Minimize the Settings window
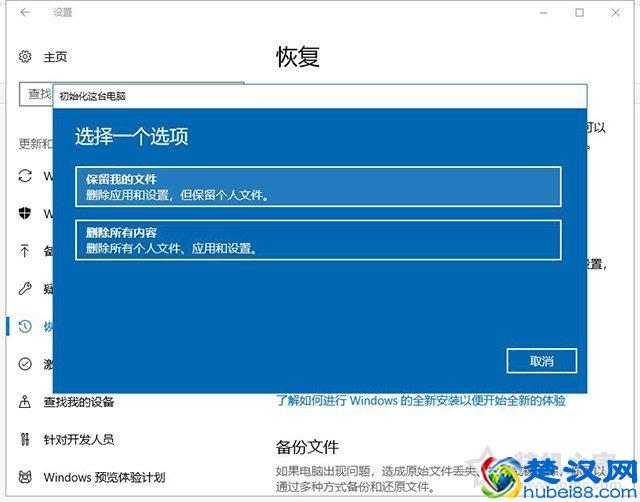The height and width of the screenshot is (502, 640). pos(543,13)
